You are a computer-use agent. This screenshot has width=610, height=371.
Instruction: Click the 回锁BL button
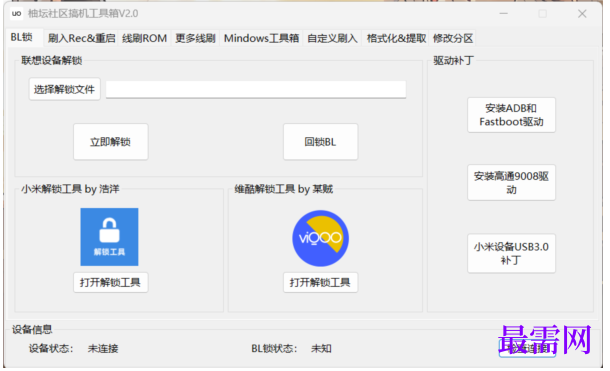[x=320, y=142]
